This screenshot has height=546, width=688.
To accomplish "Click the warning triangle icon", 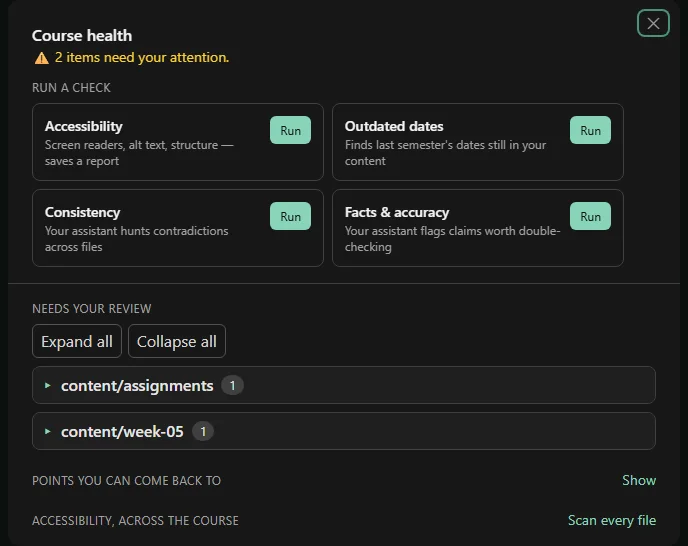I will tap(42, 58).
